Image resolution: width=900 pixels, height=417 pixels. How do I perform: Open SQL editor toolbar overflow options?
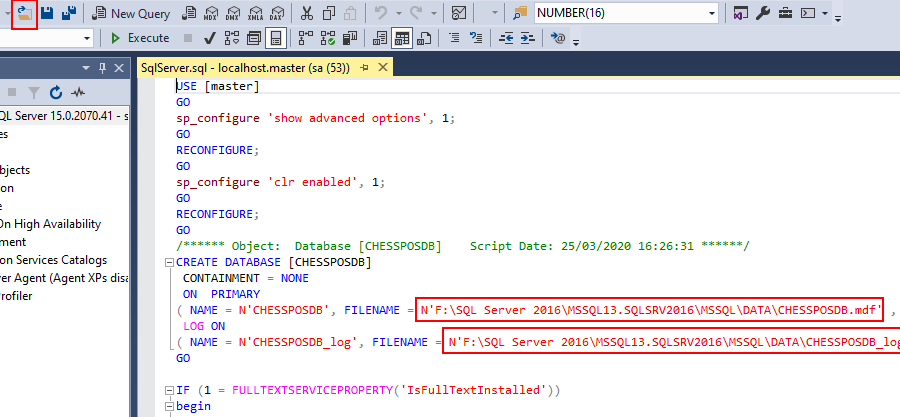(576, 43)
